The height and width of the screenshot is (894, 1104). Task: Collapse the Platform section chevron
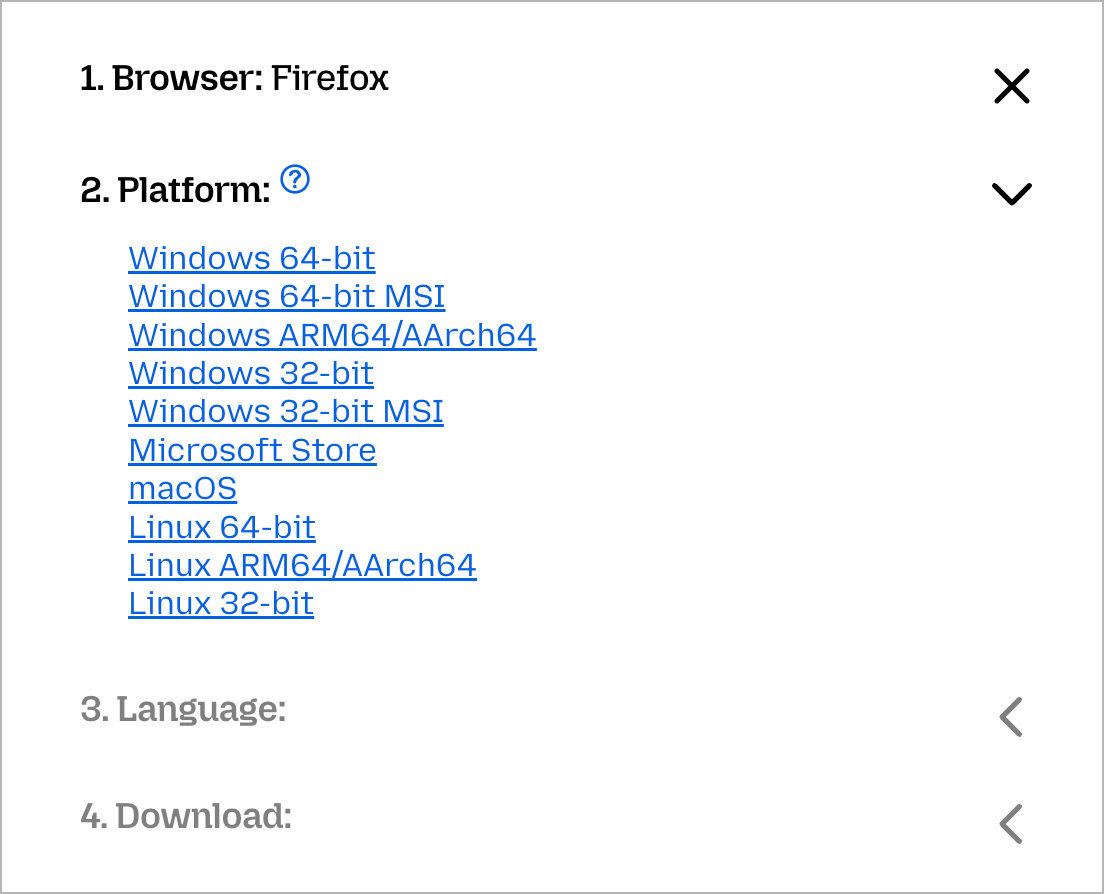click(1011, 193)
